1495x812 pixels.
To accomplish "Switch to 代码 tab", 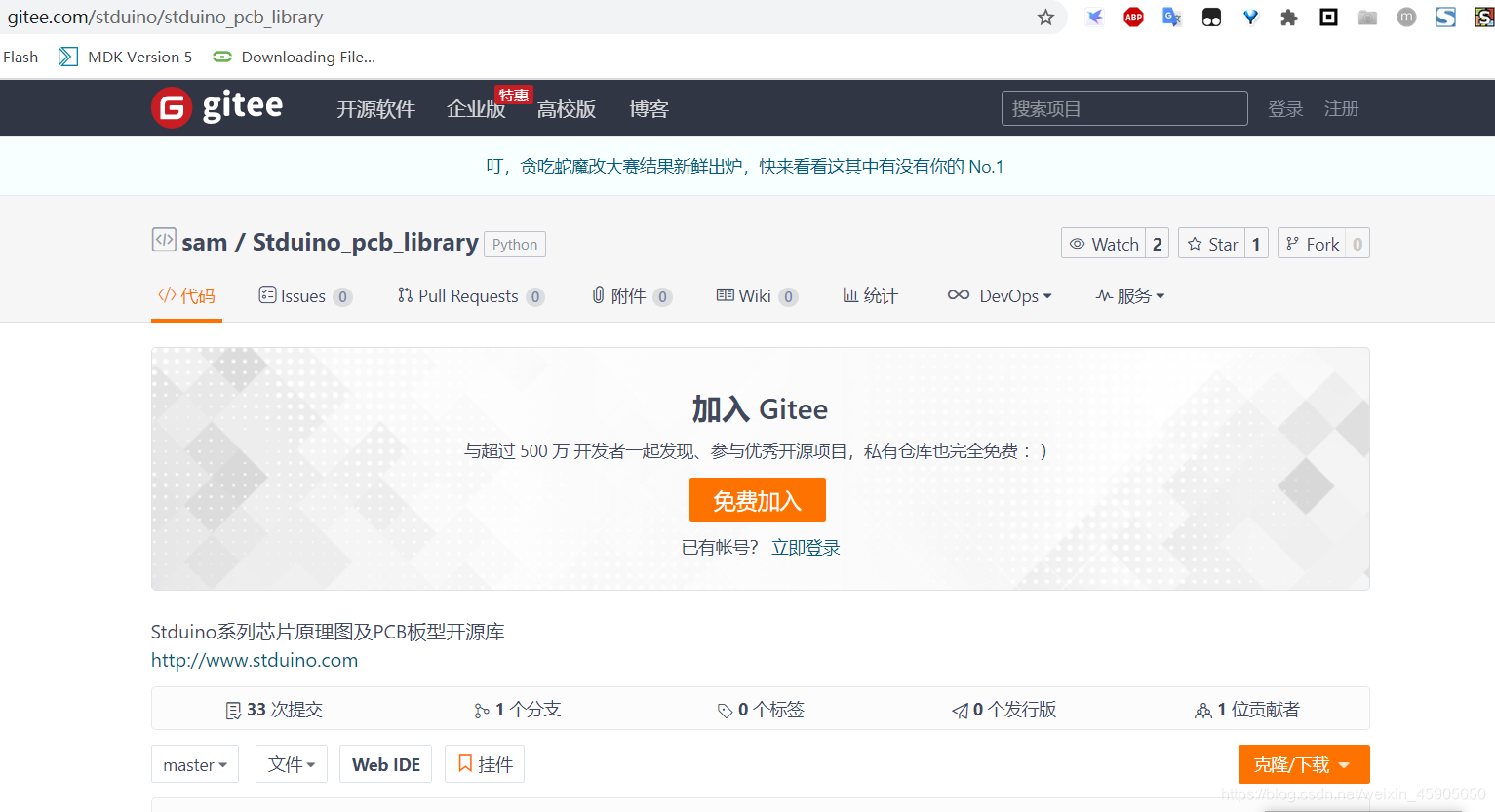I will tap(186, 296).
